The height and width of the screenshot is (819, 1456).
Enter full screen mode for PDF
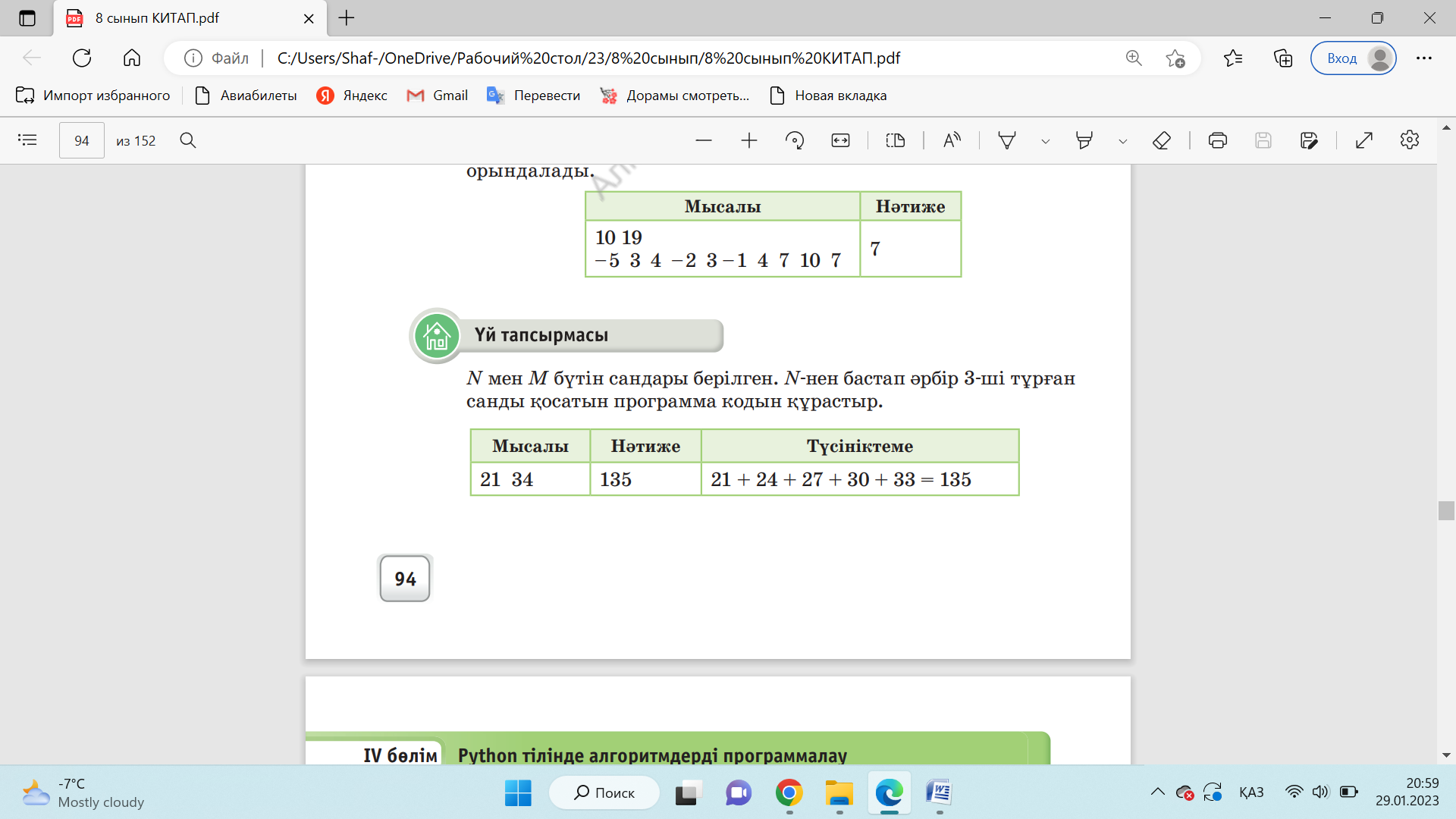[x=1364, y=140]
